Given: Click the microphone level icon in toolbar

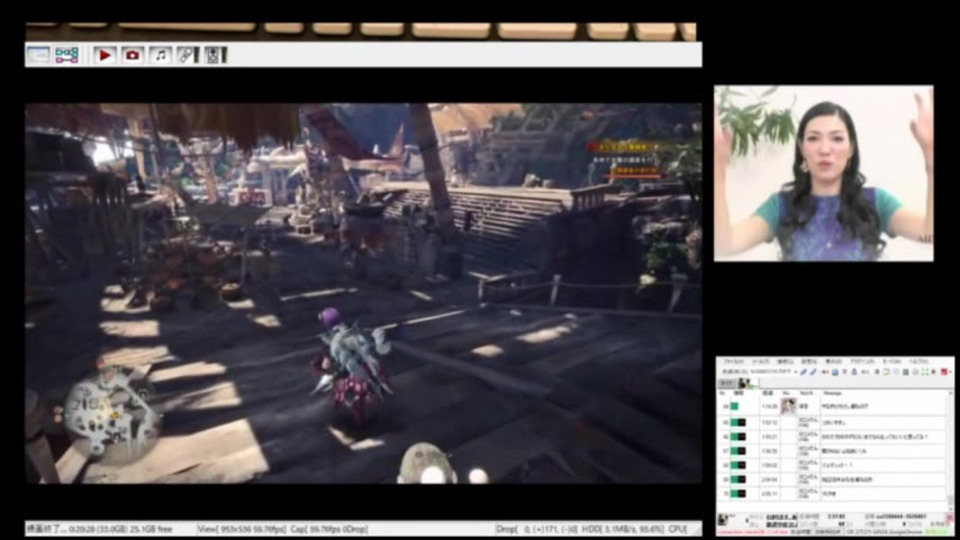Looking at the screenshot, I should [x=188, y=55].
